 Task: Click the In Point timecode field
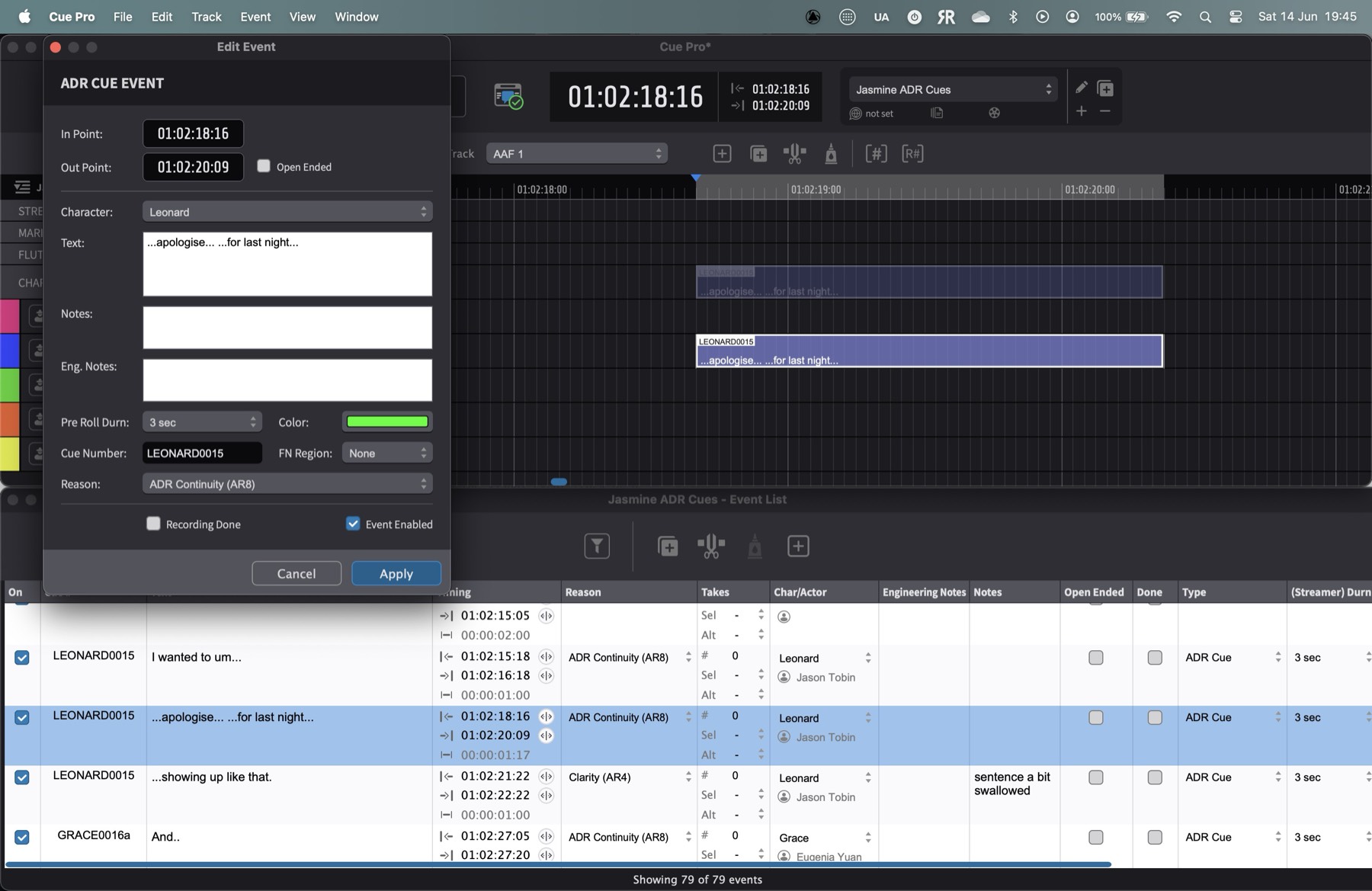193,133
